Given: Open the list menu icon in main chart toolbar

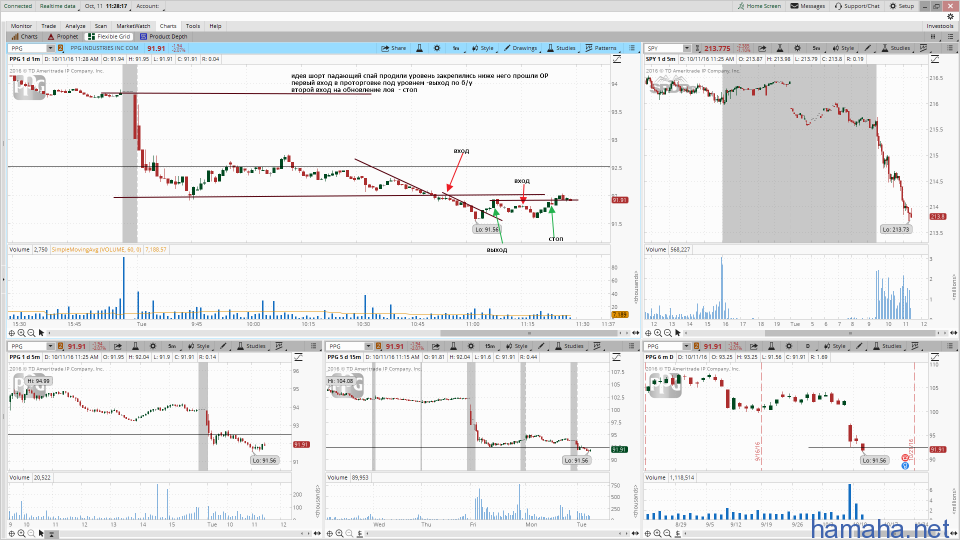Looking at the screenshot, I should [632, 48].
